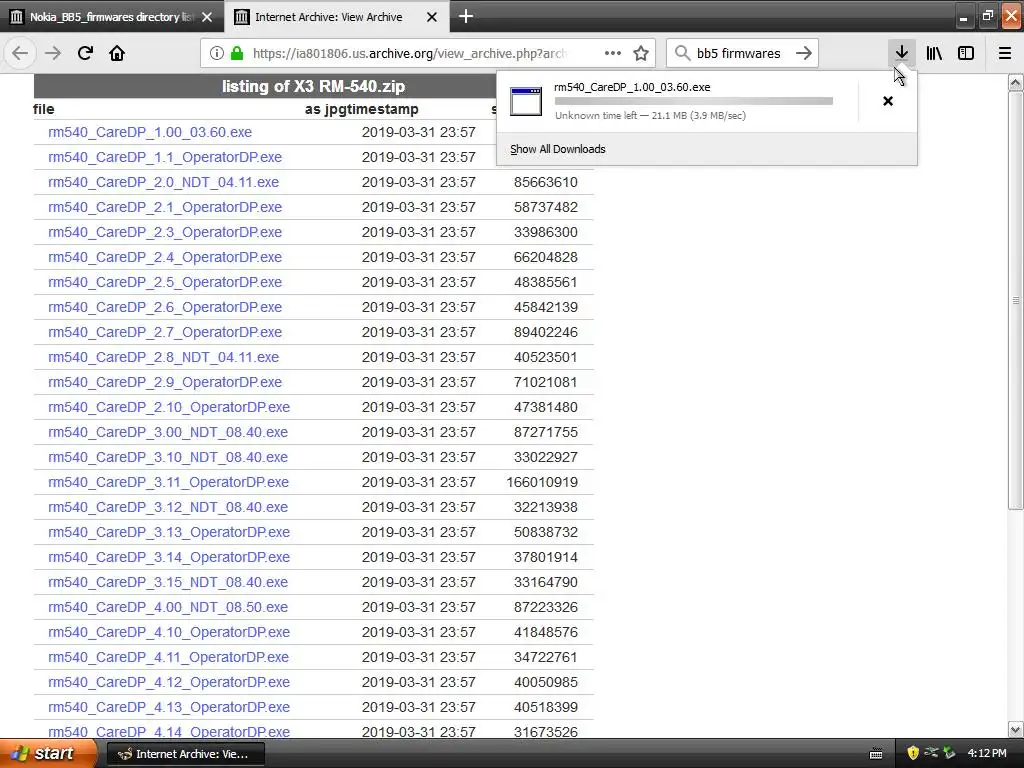Viewport: 1024px width, 768px height.
Task: Show site information icon in address bar
Action: (217, 53)
